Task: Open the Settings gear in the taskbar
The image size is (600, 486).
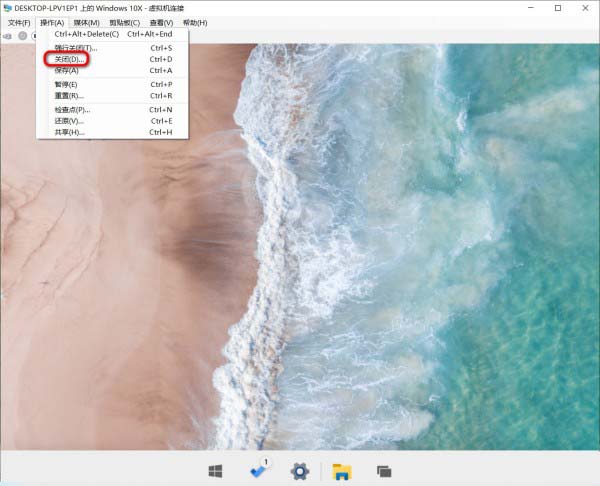Action: click(x=300, y=471)
